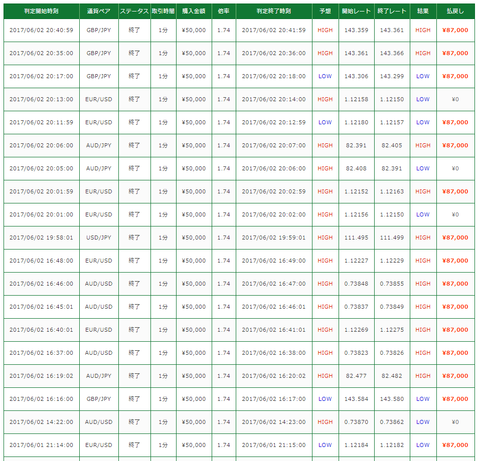Click the 開始レート column header
This screenshot has width=480, height=461.
pyautogui.click(x=356, y=11)
